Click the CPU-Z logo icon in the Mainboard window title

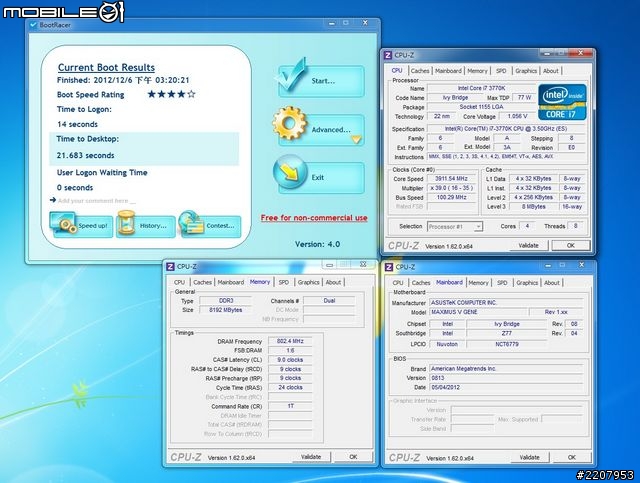[x=389, y=267]
